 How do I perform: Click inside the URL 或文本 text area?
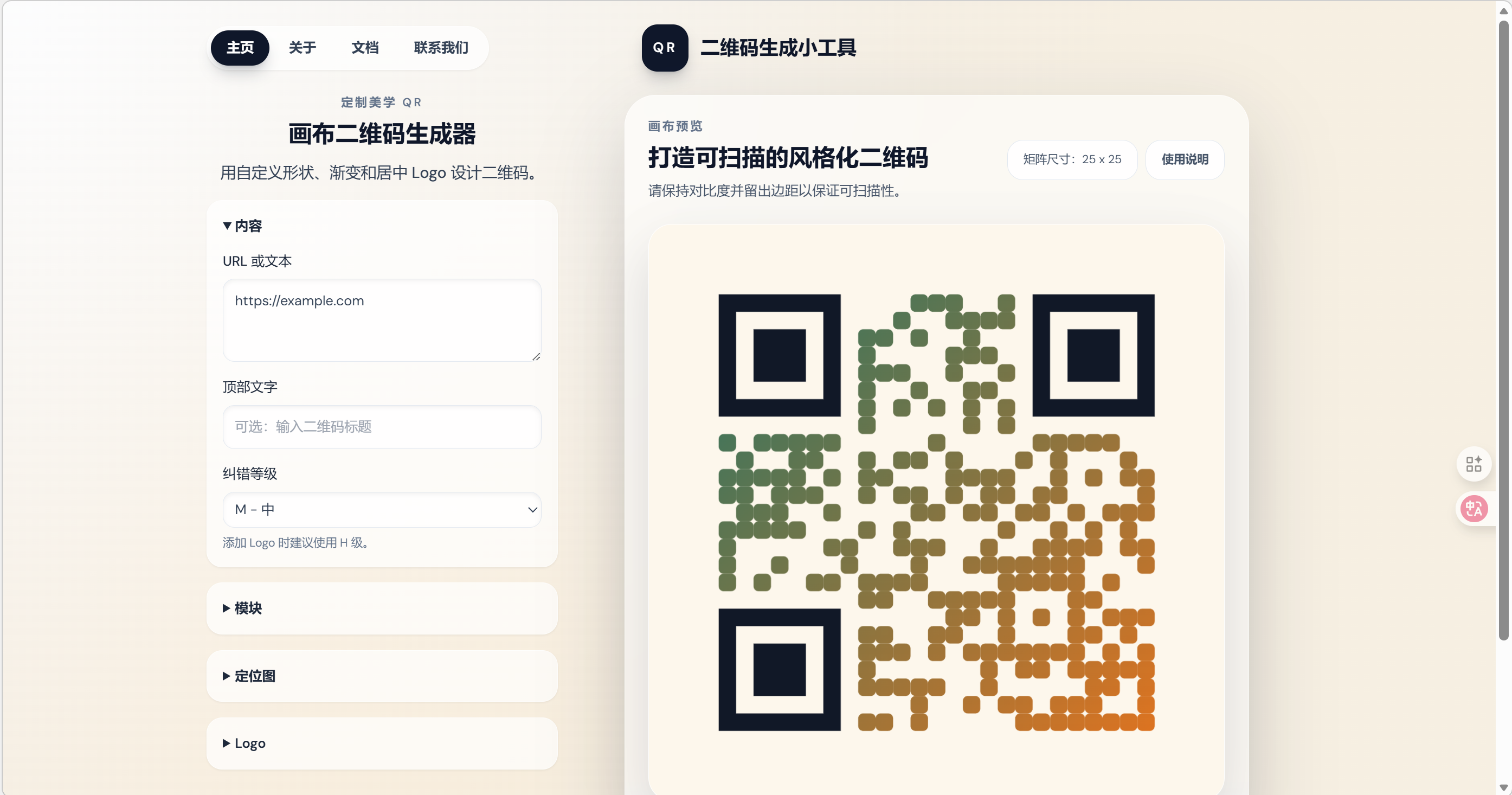pyautogui.click(x=382, y=320)
